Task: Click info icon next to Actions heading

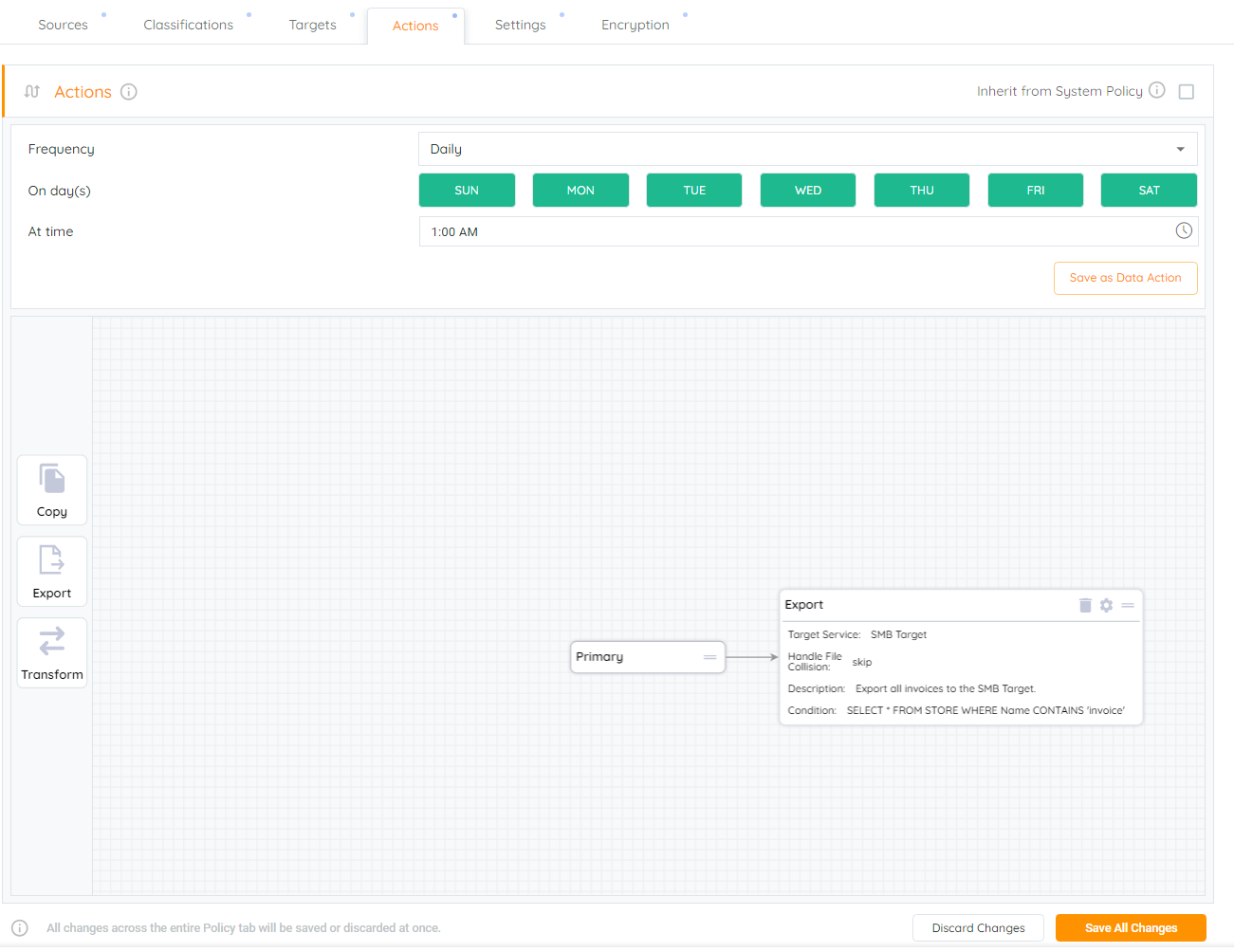Action: (x=129, y=92)
